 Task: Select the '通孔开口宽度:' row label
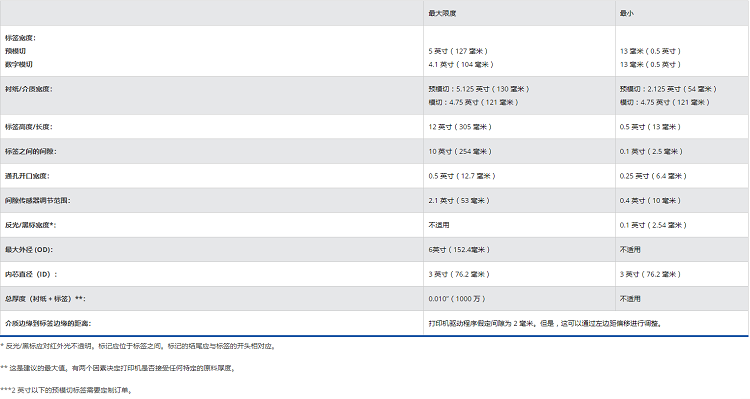[x=27, y=176]
